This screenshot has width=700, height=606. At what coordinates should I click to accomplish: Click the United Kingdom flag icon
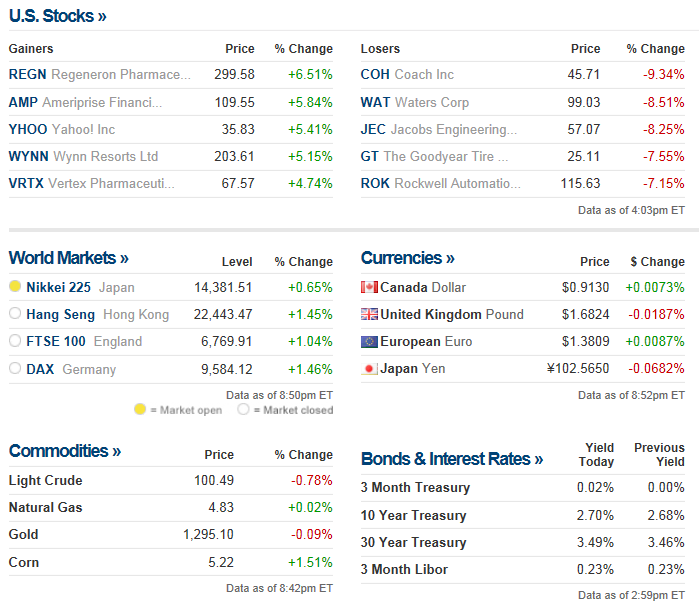(x=369, y=315)
